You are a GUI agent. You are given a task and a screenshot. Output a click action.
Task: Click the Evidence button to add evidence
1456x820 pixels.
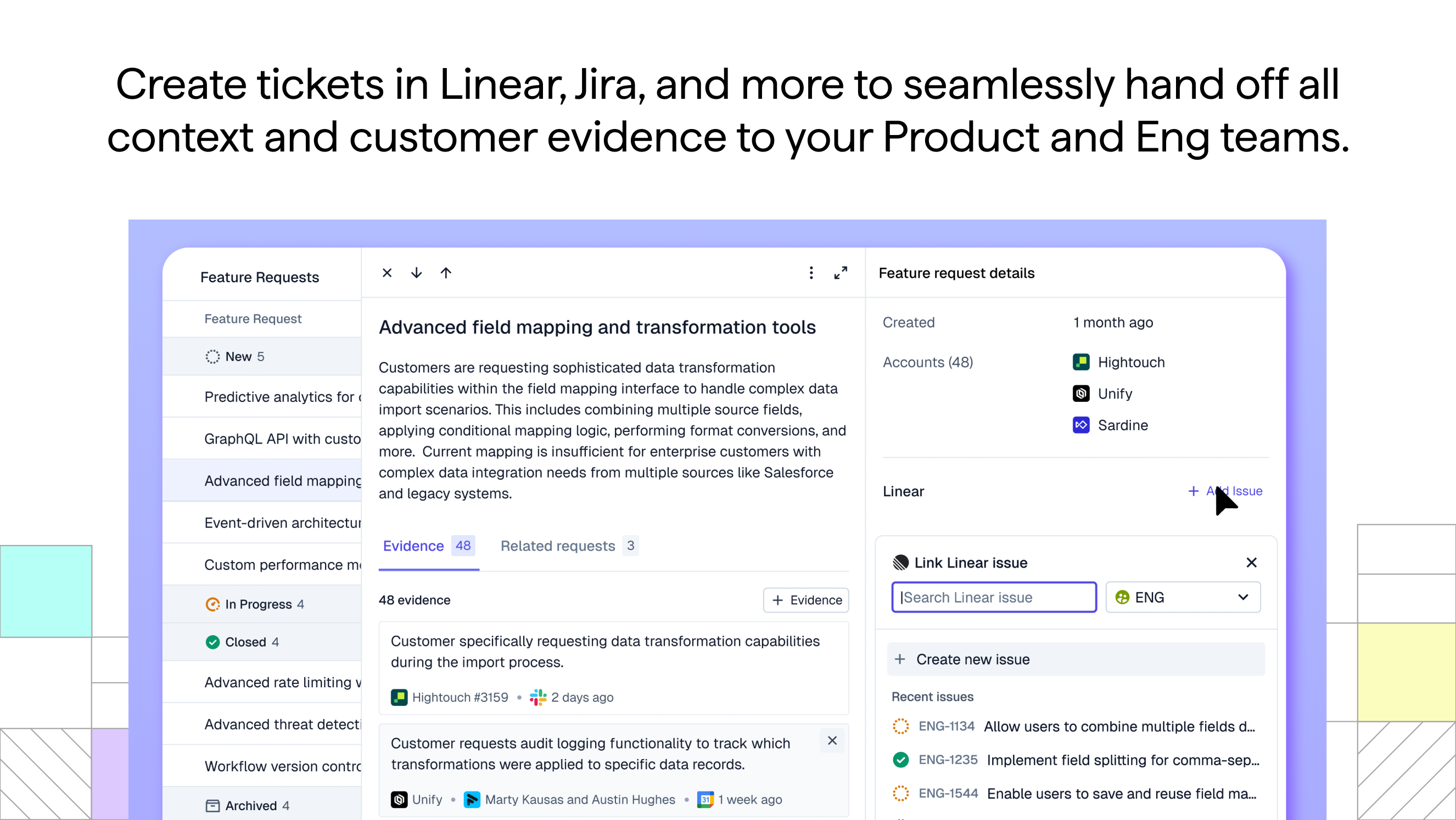[x=805, y=600]
